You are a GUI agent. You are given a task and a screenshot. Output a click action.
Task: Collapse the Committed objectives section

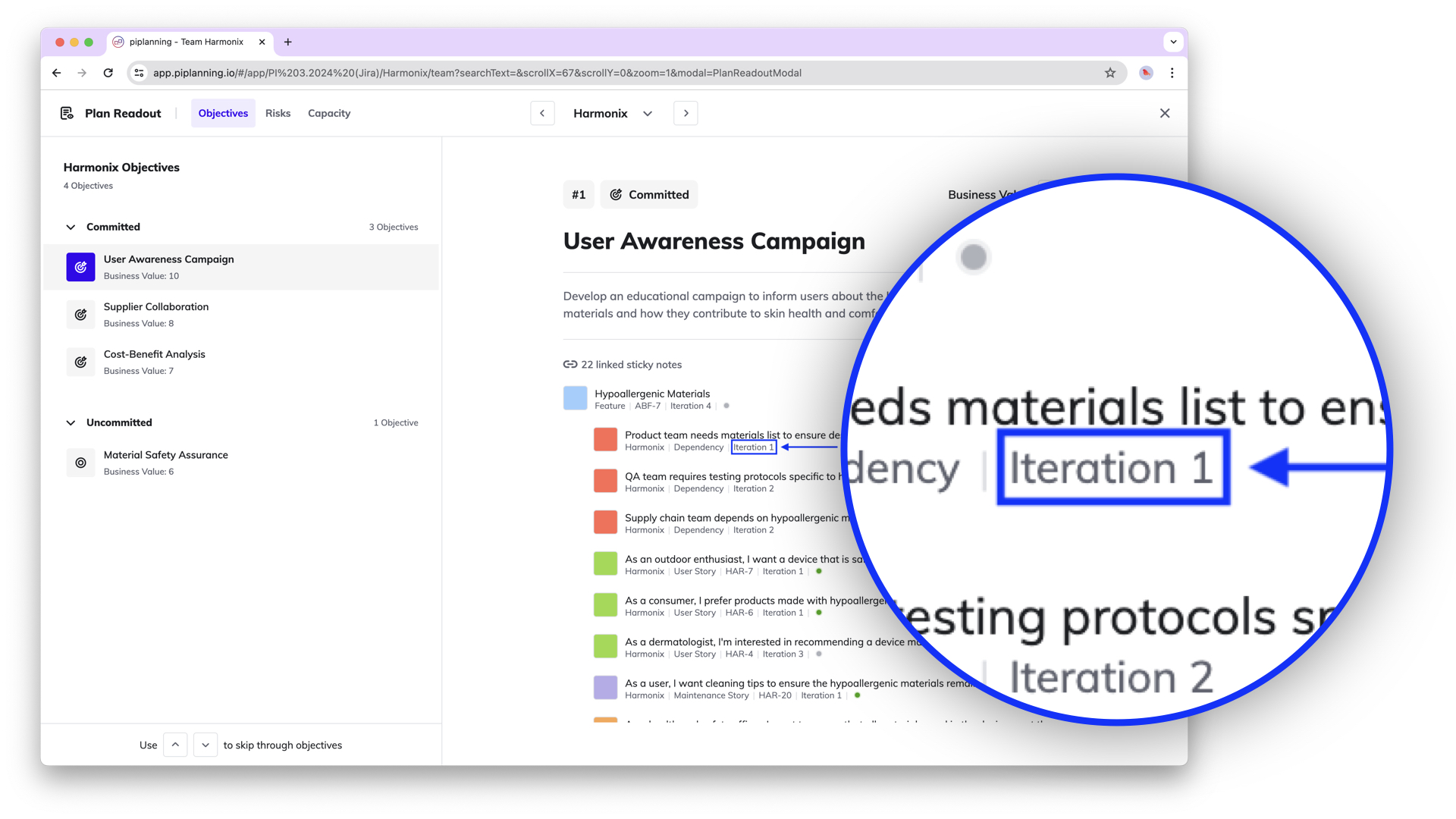71,227
